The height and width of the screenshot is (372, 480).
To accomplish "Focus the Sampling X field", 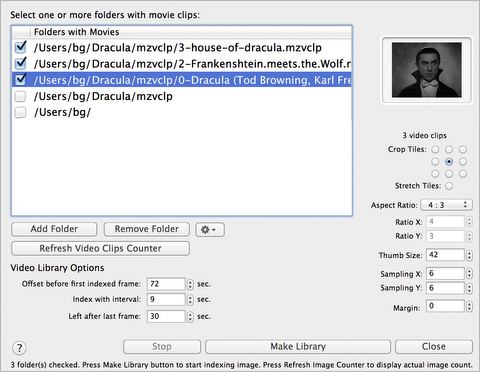I will (445, 273).
